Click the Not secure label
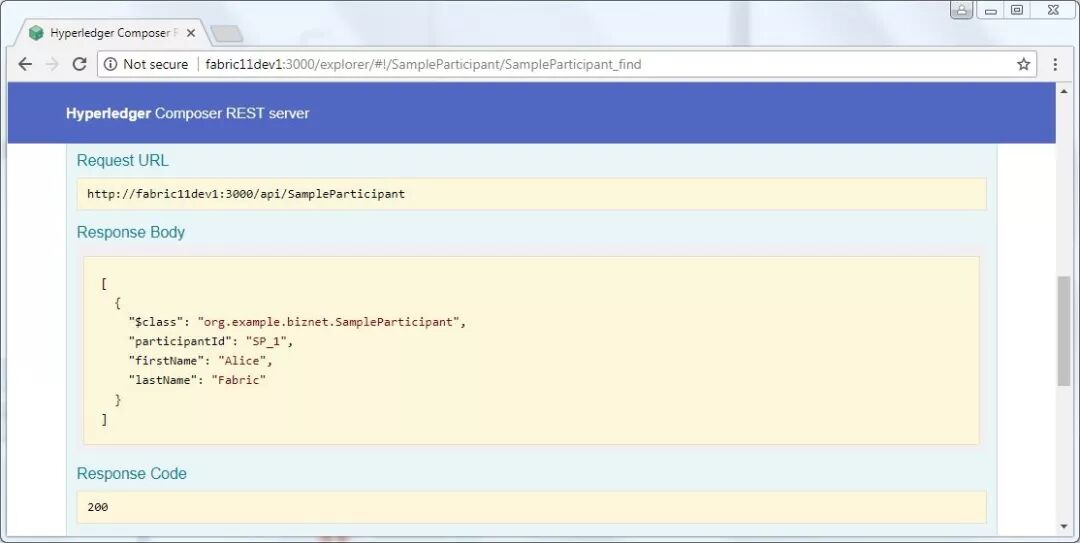The height and width of the screenshot is (543, 1080). [x=156, y=64]
